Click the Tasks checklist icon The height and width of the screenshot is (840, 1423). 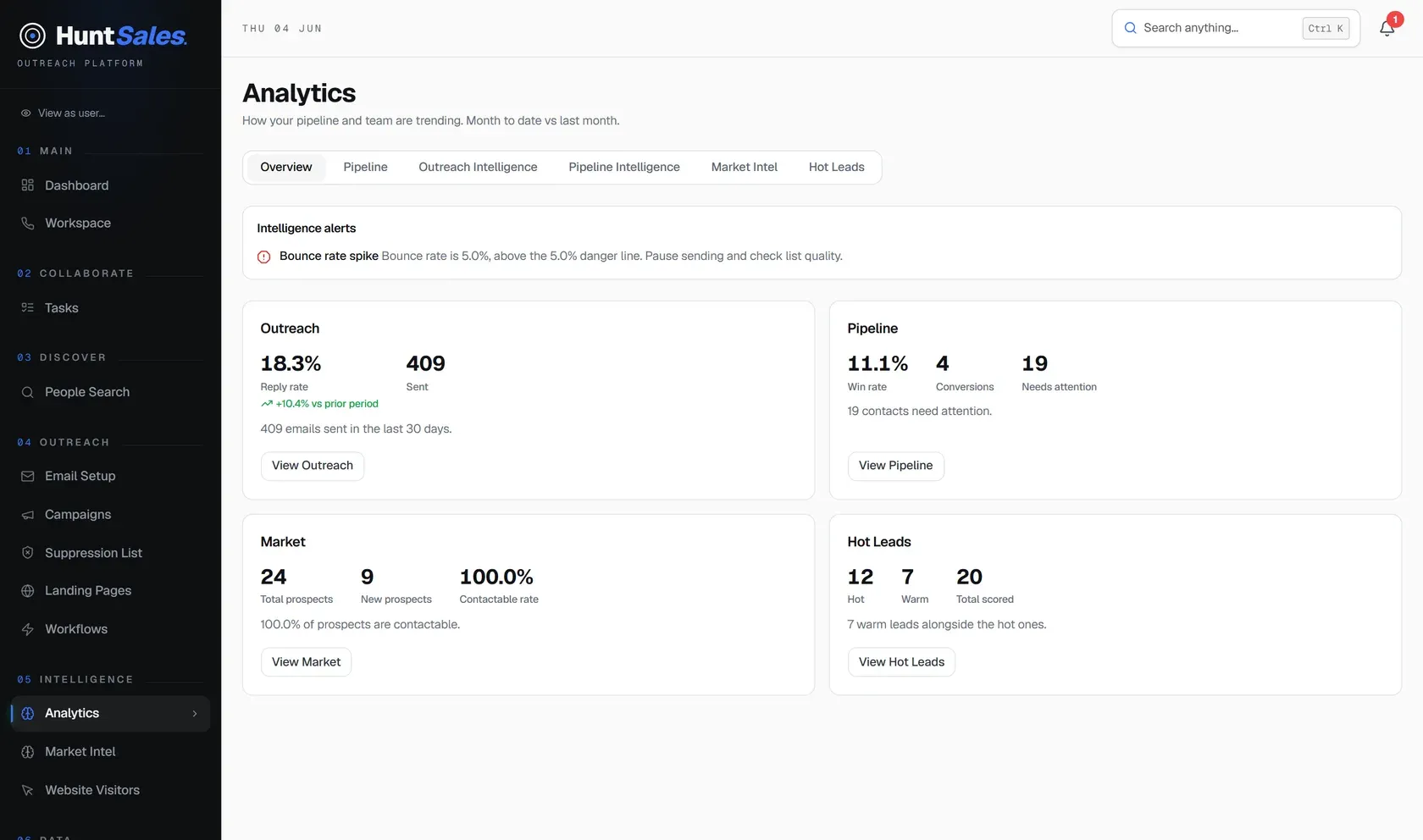tap(28, 308)
